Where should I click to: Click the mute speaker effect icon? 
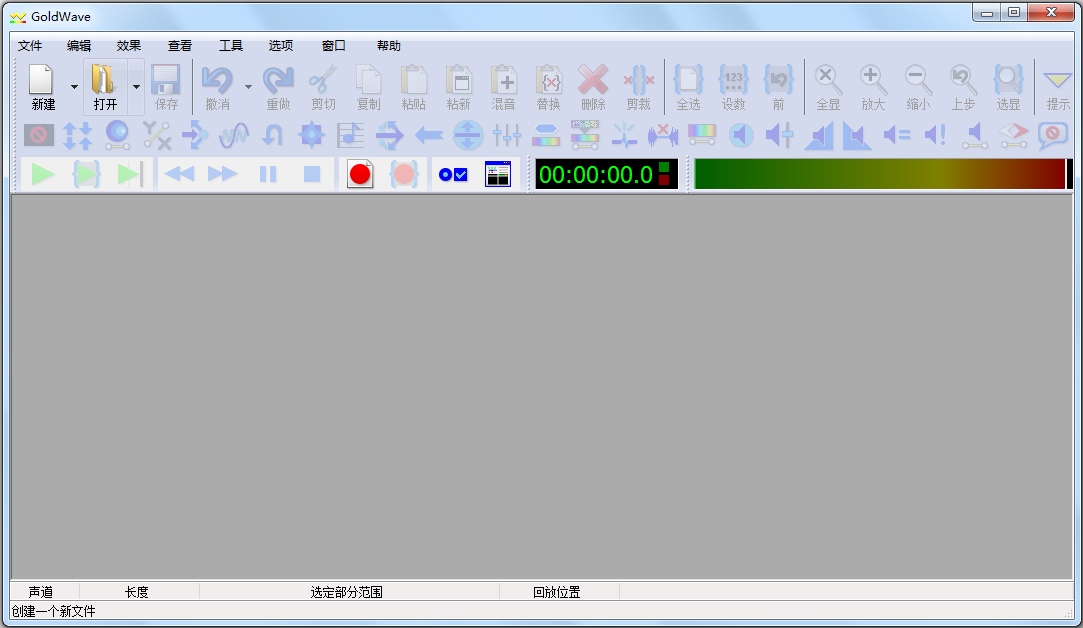pos(740,135)
